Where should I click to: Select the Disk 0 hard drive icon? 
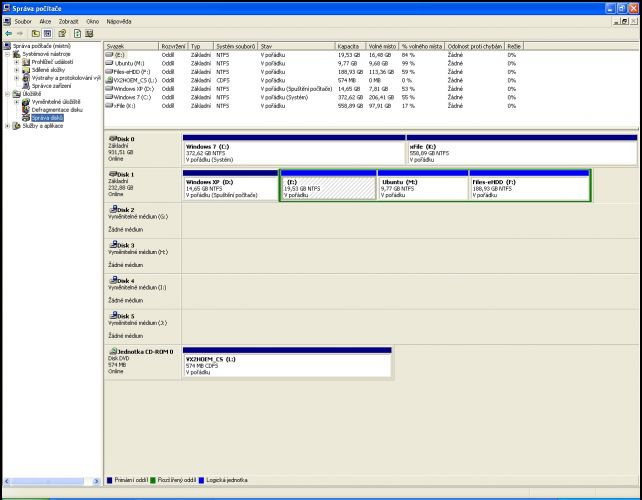pyautogui.click(x=113, y=138)
